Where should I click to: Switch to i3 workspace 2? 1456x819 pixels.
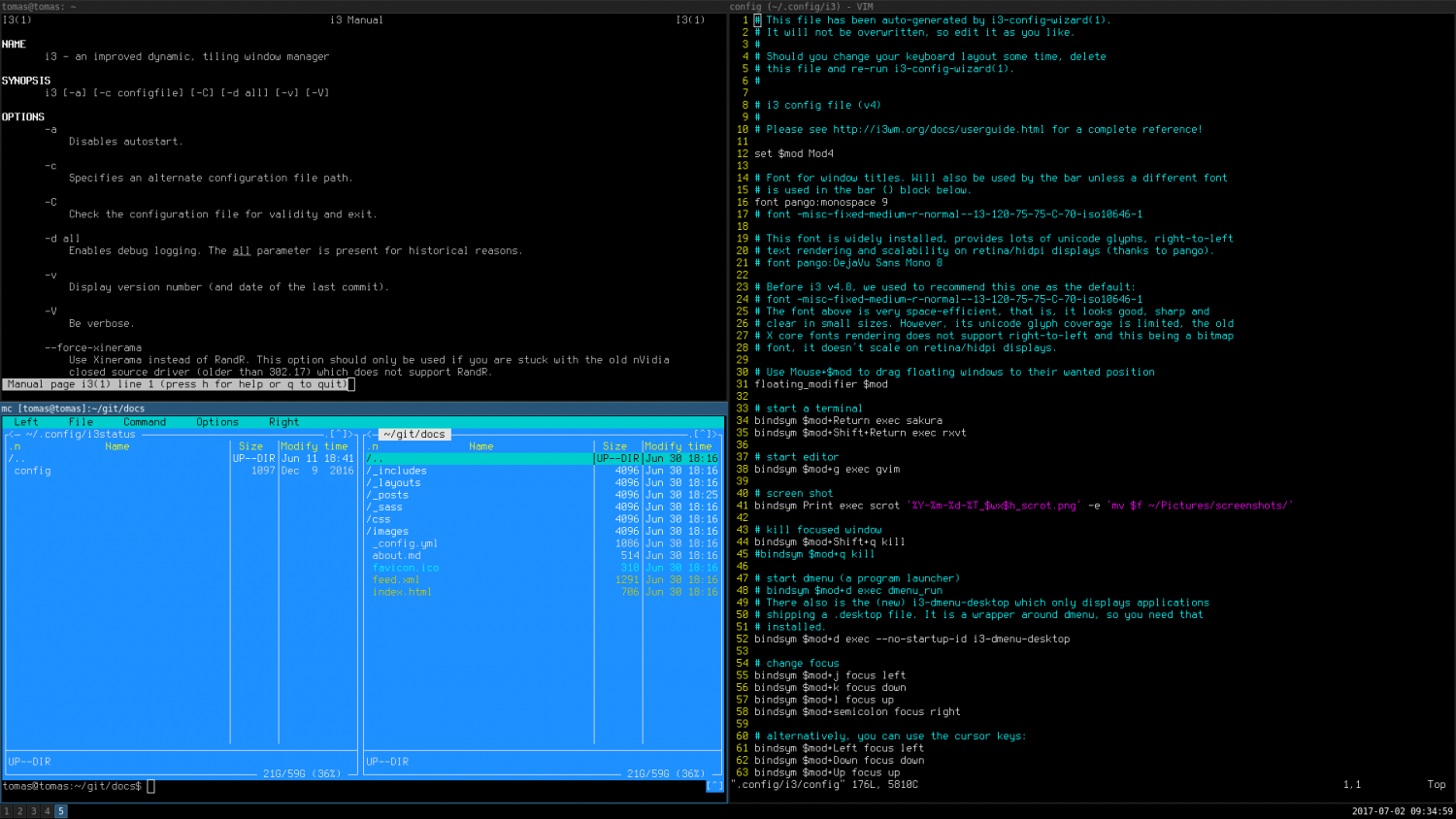point(19,811)
